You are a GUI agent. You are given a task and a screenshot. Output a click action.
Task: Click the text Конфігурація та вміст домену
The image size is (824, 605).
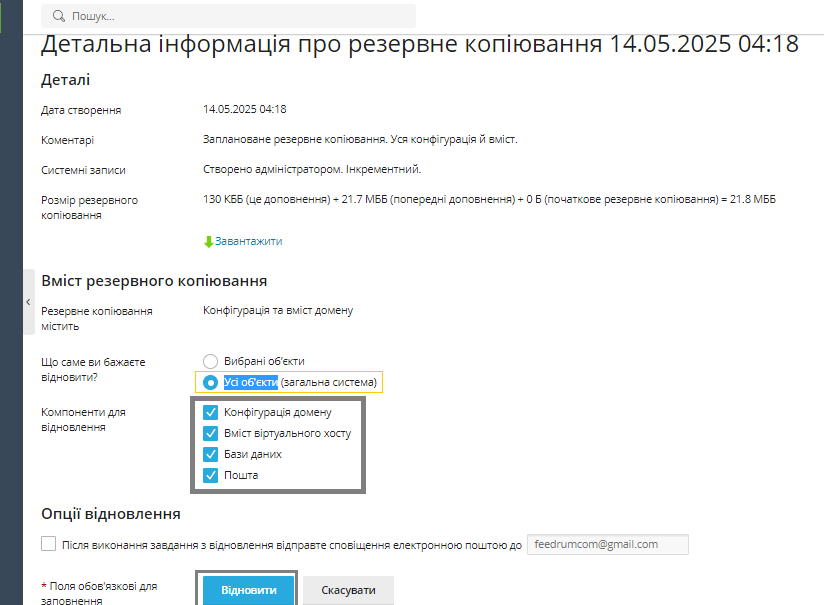[278, 311]
